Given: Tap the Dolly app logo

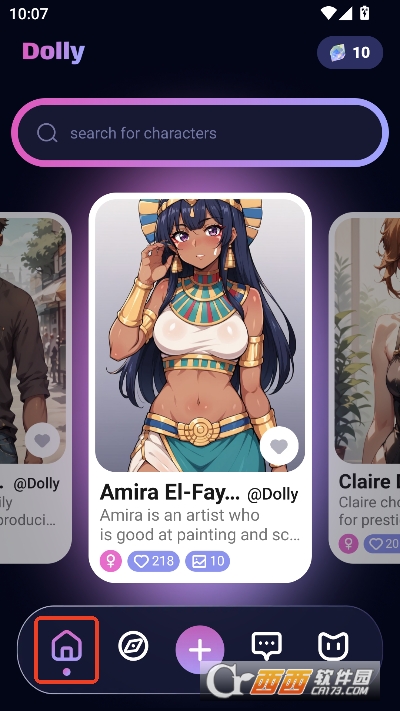Looking at the screenshot, I should click(x=54, y=52).
